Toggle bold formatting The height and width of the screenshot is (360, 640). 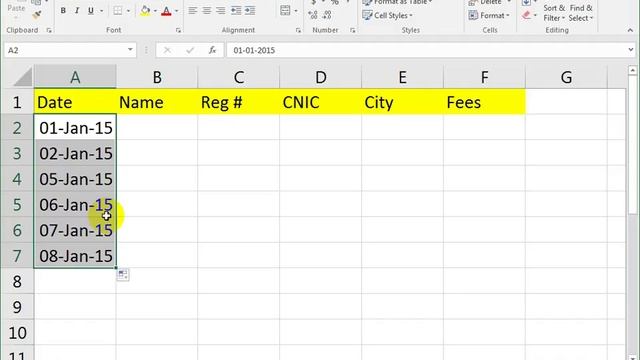coord(63,11)
